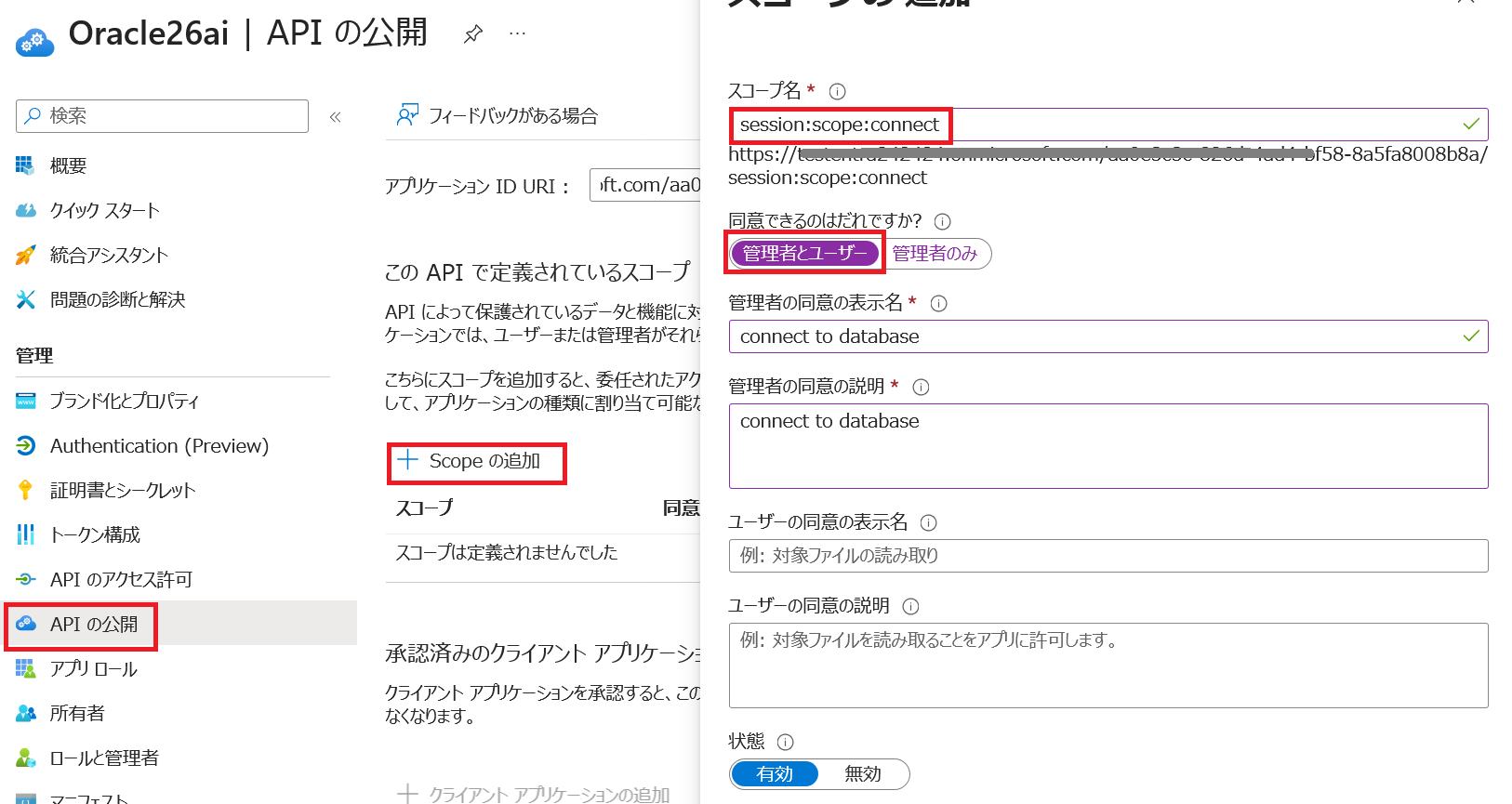Pin the API の公開 page
The height and width of the screenshot is (804, 1512).
point(473,34)
